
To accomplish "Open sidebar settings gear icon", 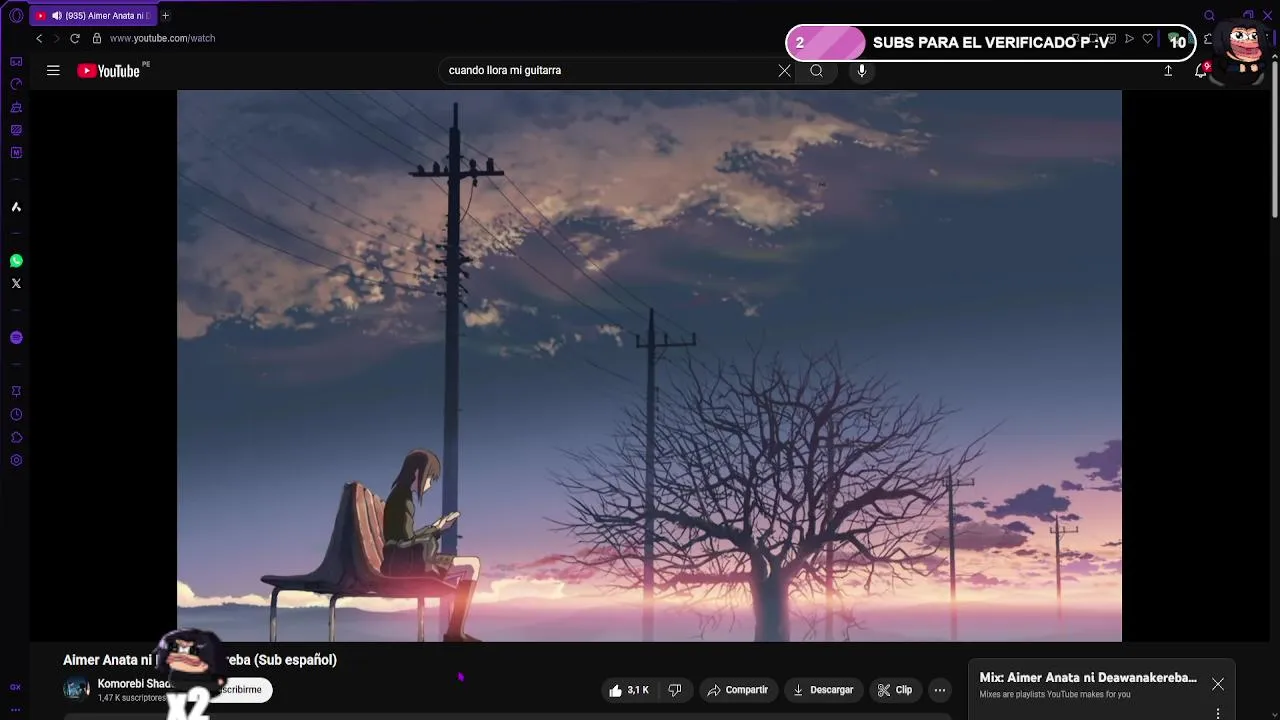I will [x=16, y=461].
